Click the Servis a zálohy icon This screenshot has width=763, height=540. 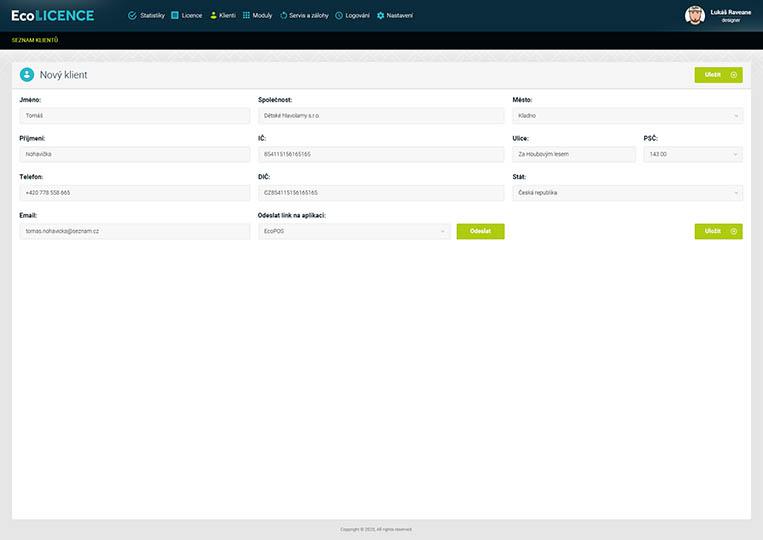[284, 16]
